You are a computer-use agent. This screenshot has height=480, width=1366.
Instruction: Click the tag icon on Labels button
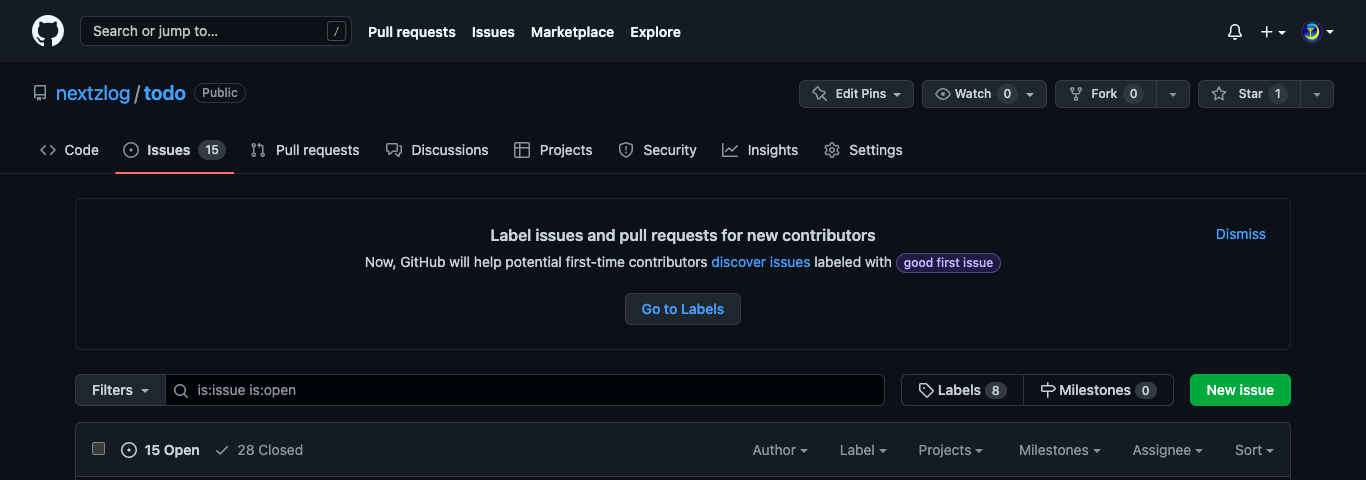926,390
